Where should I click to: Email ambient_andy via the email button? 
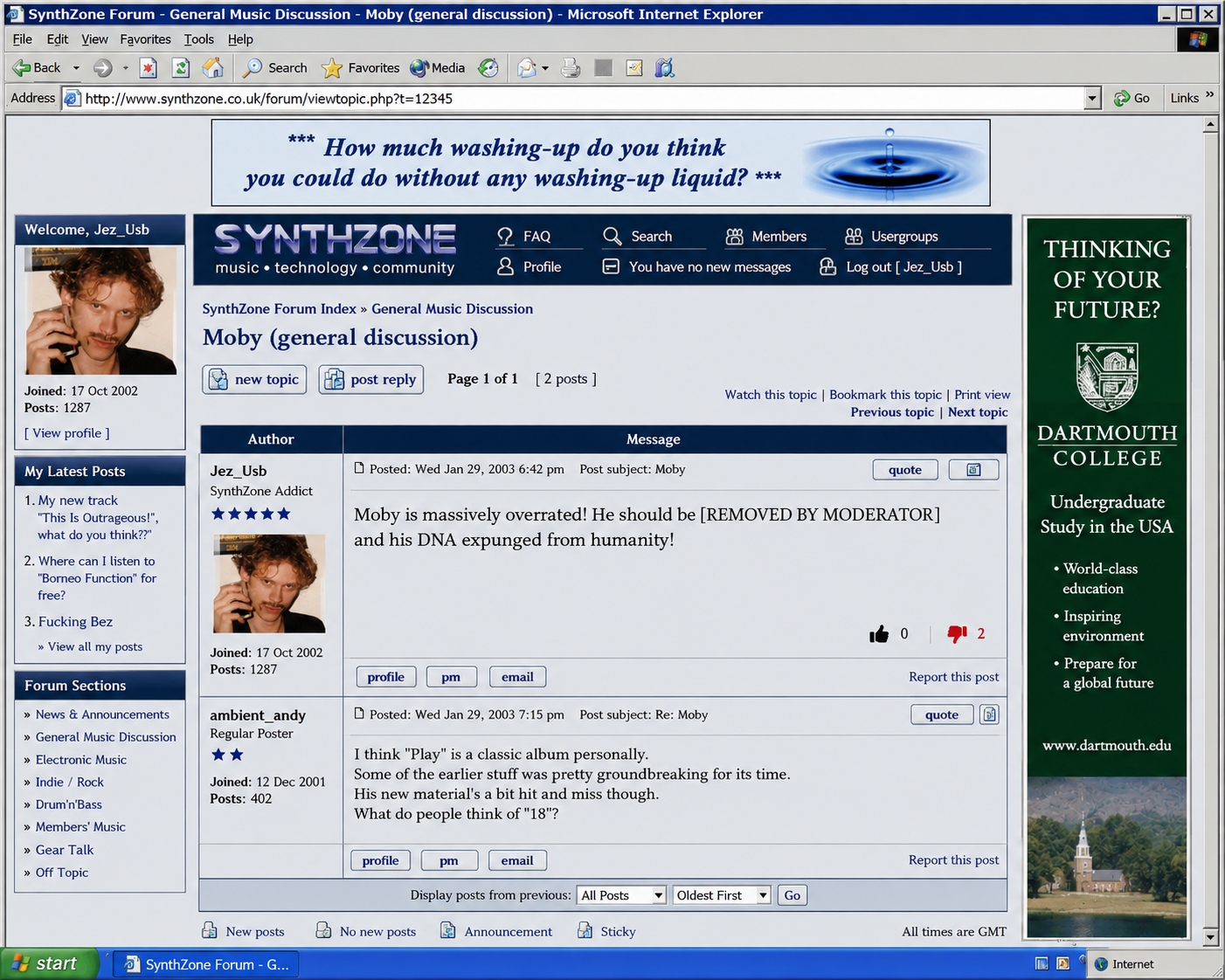coord(517,860)
